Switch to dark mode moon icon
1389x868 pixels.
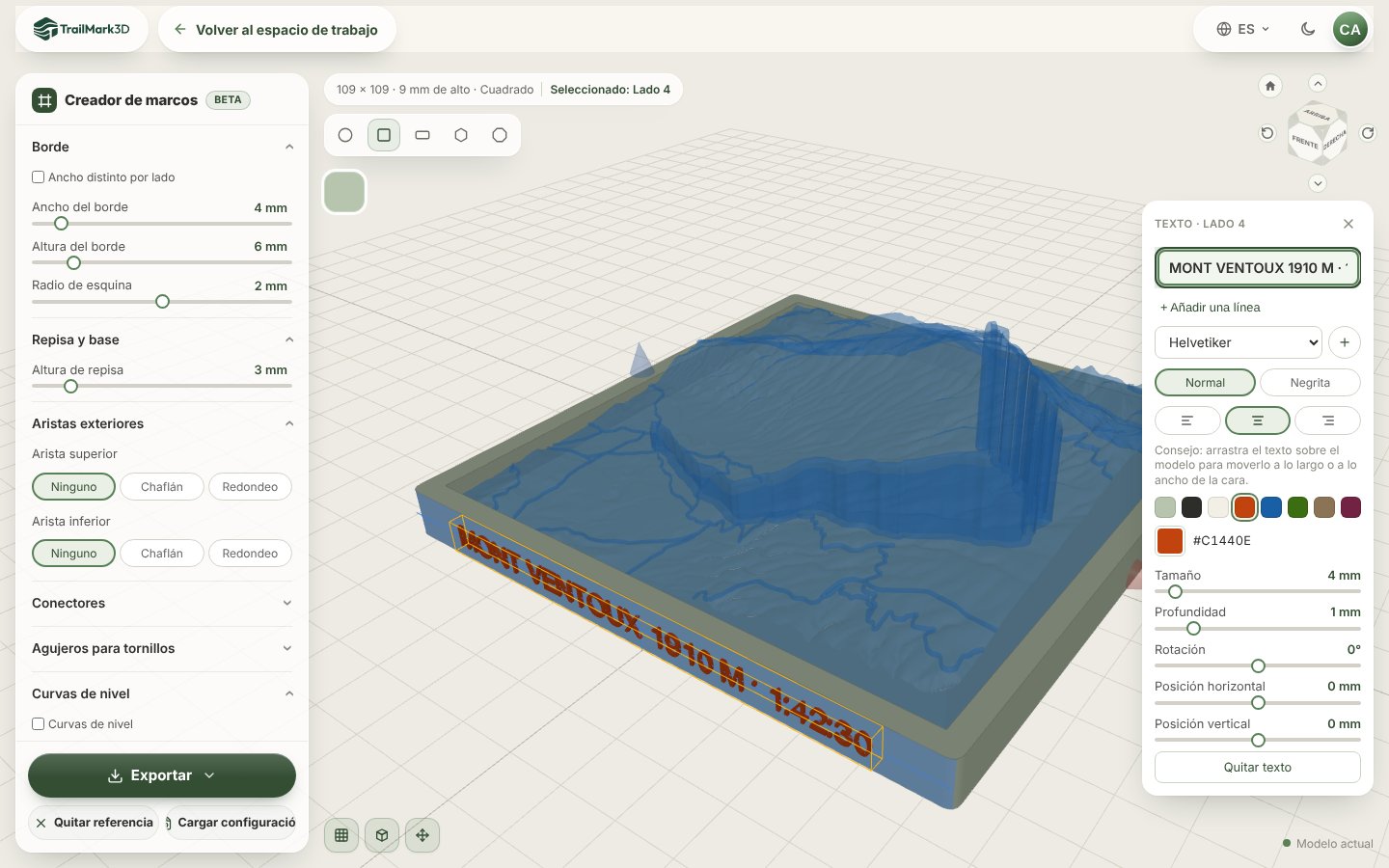coord(1308,29)
